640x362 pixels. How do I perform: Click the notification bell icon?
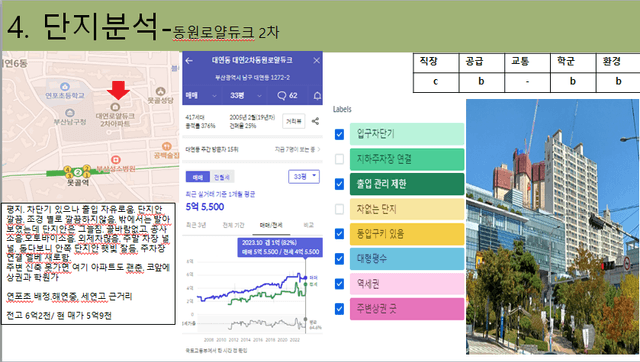coord(317,95)
